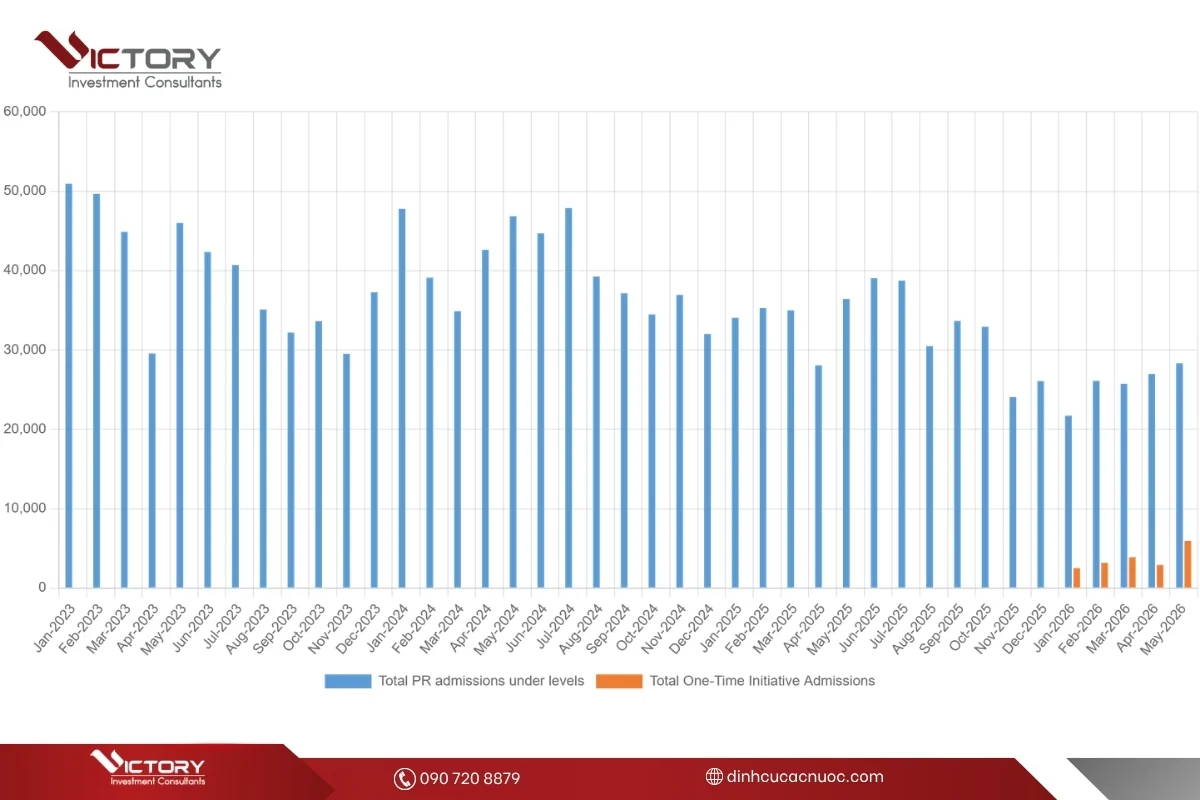Viewport: 1200px width, 800px height.
Task: Click the Jan-2023 x-axis label
Action: [55, 627]
